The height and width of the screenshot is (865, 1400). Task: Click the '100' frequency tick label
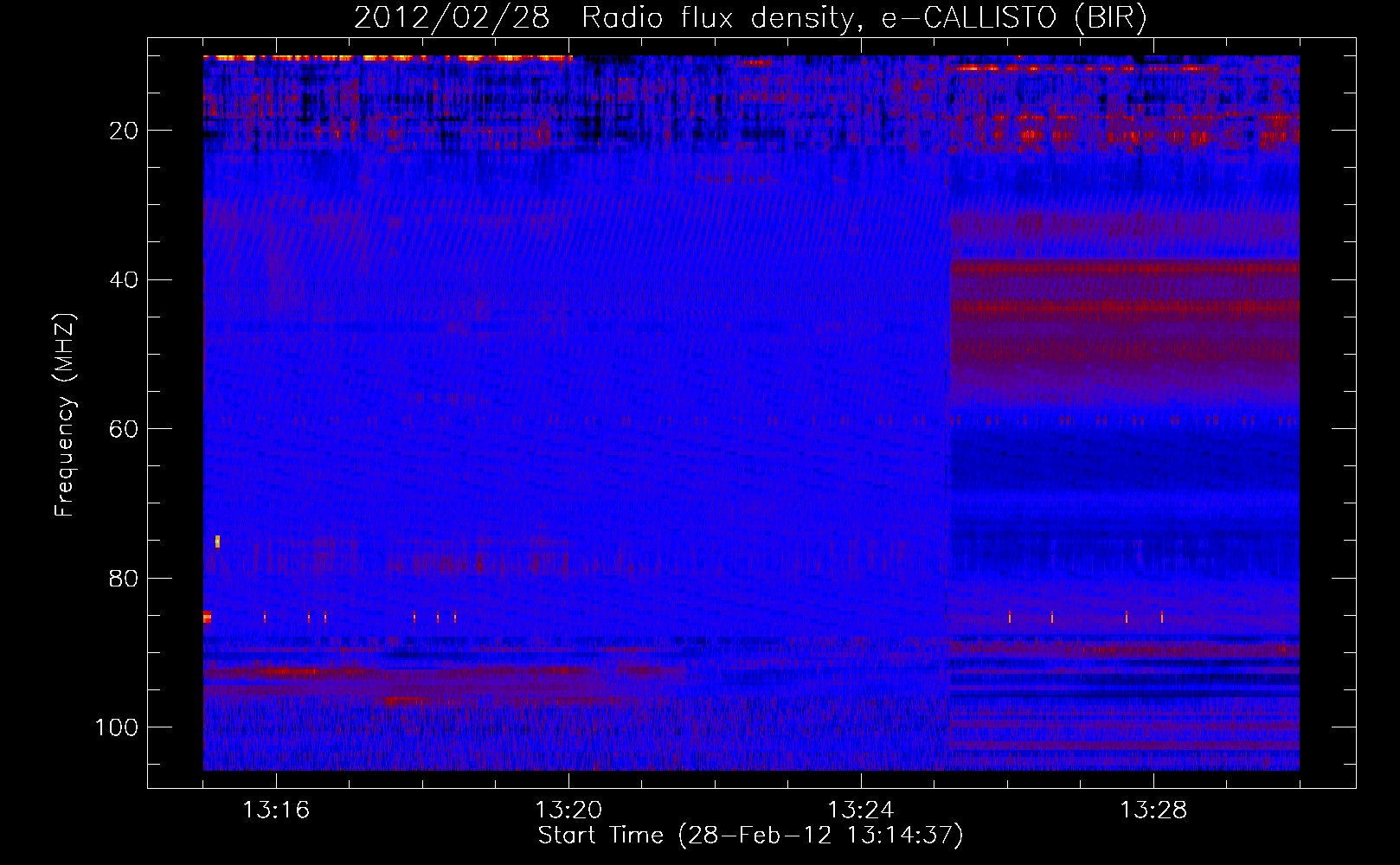pos(117,727)
